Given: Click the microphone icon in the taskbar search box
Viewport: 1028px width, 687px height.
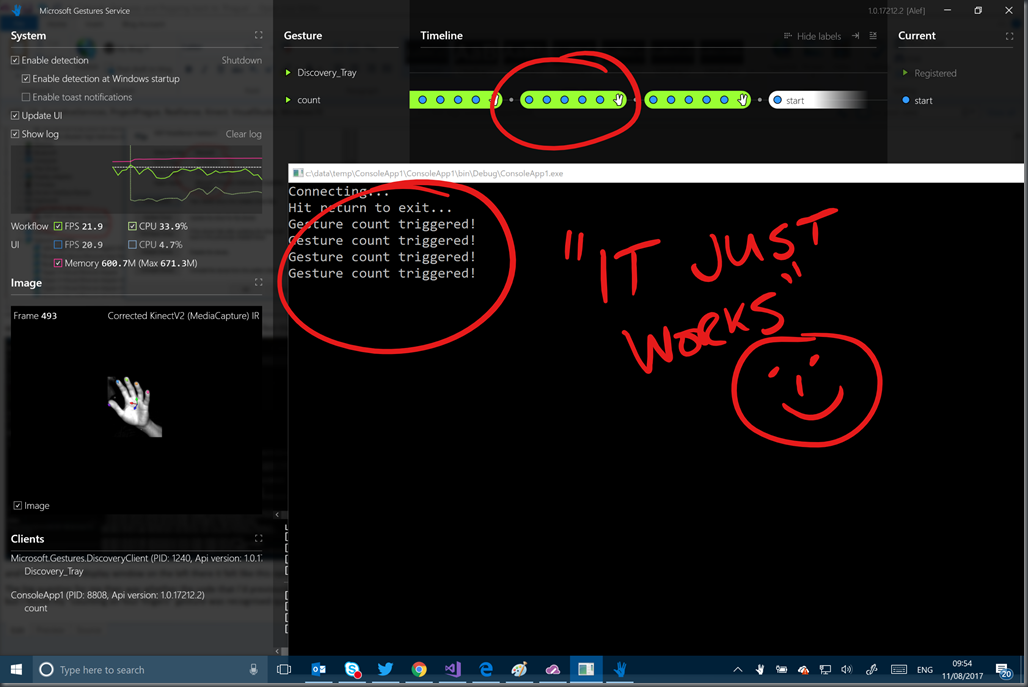Looking at the screenshot, I should pyautogui.click(x=253, y=669).
